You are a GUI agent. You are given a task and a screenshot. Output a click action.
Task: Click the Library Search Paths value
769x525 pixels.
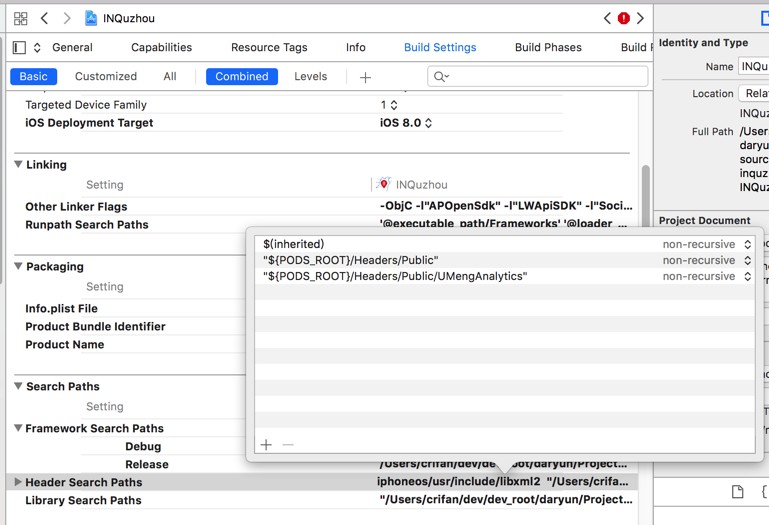(506, 499)
